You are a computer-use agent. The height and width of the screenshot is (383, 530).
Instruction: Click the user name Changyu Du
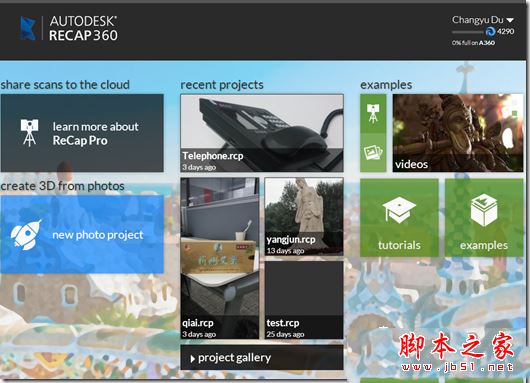point(478,20)
